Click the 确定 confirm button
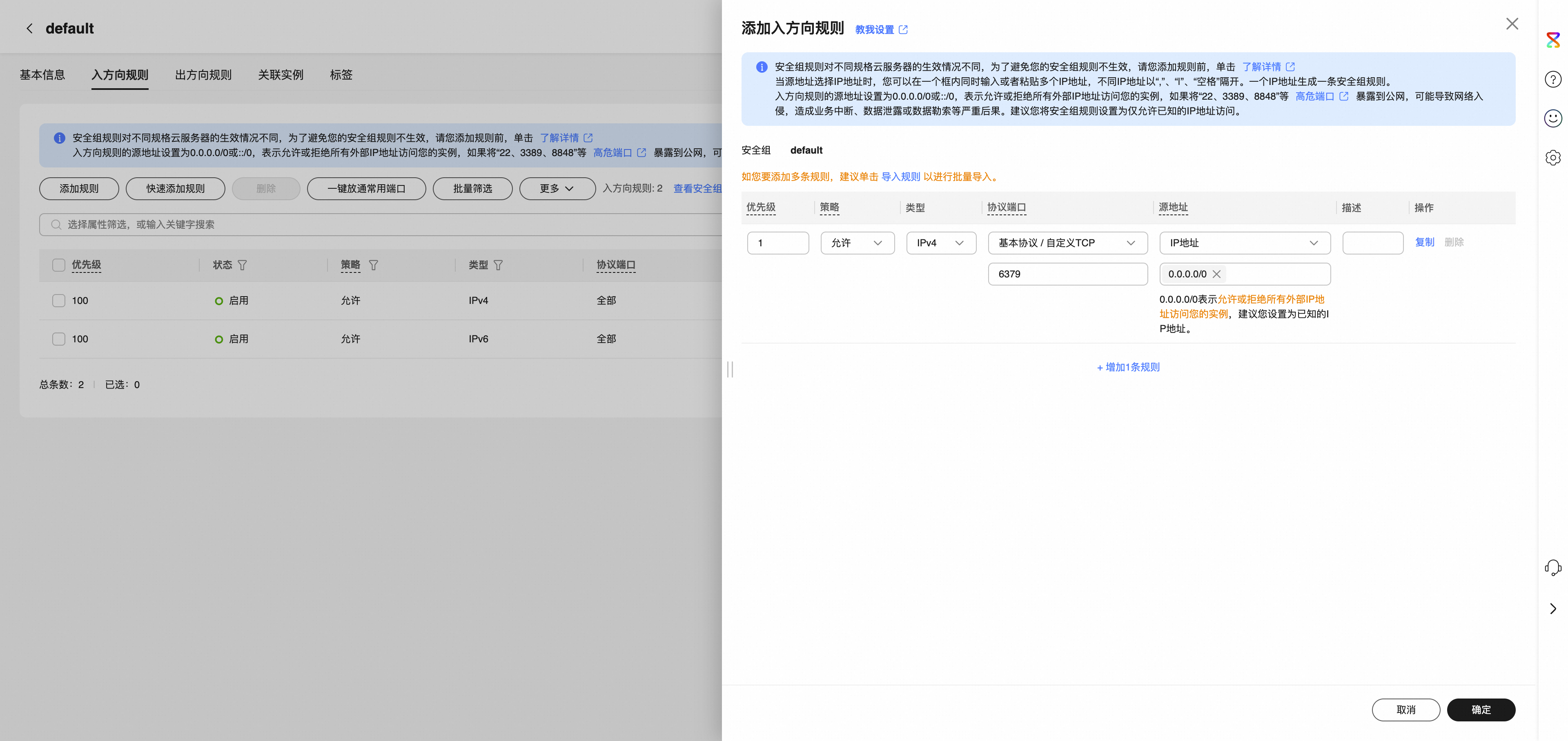This screenshot has width=1568, height=741. 1481,709
